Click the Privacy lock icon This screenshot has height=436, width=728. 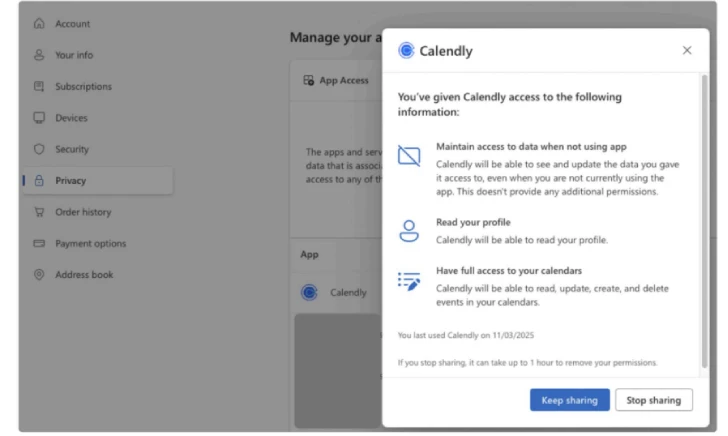coord(39,181)
